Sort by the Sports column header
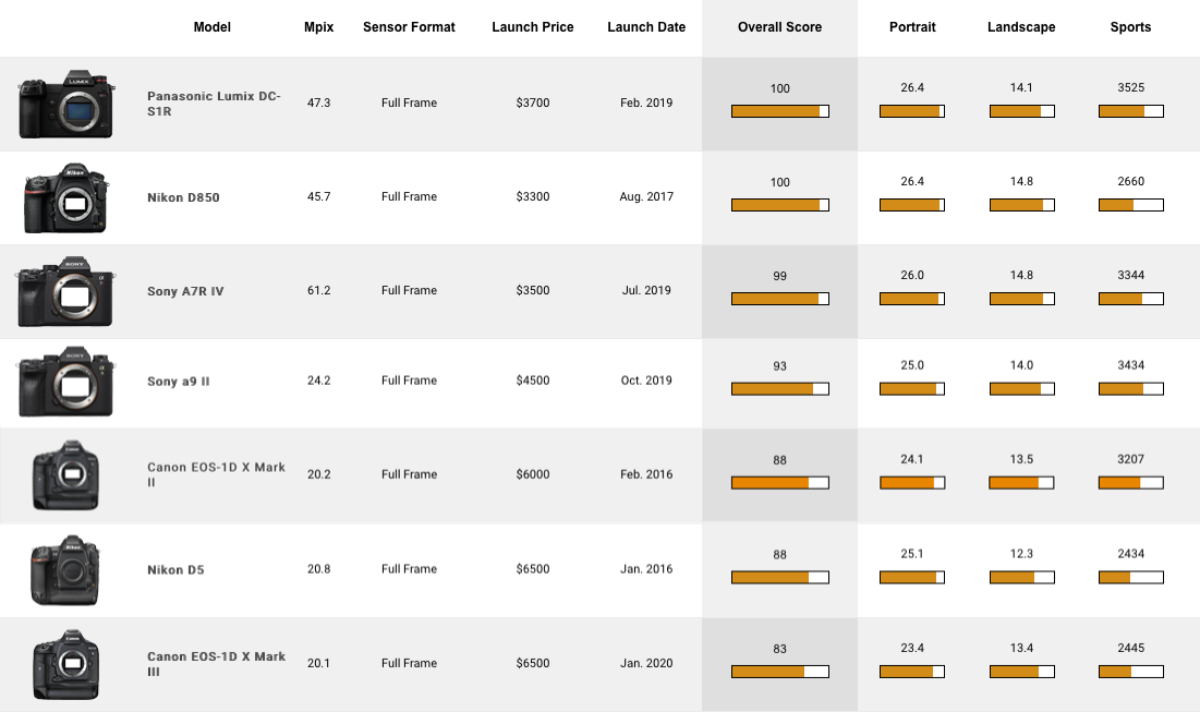1200x712 pixels. click(1130, 27)
